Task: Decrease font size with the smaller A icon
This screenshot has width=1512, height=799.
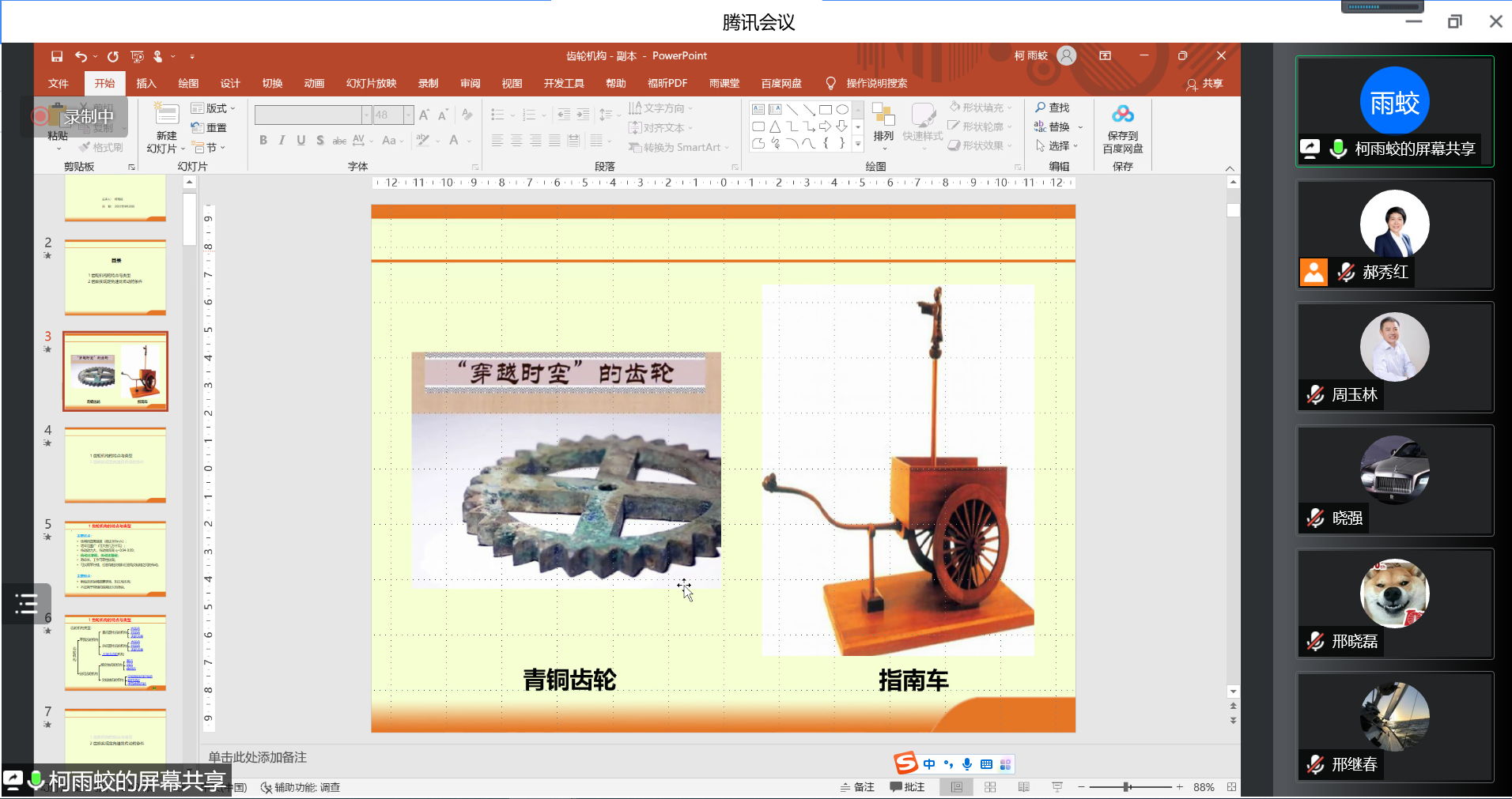Action: (443, 115)
